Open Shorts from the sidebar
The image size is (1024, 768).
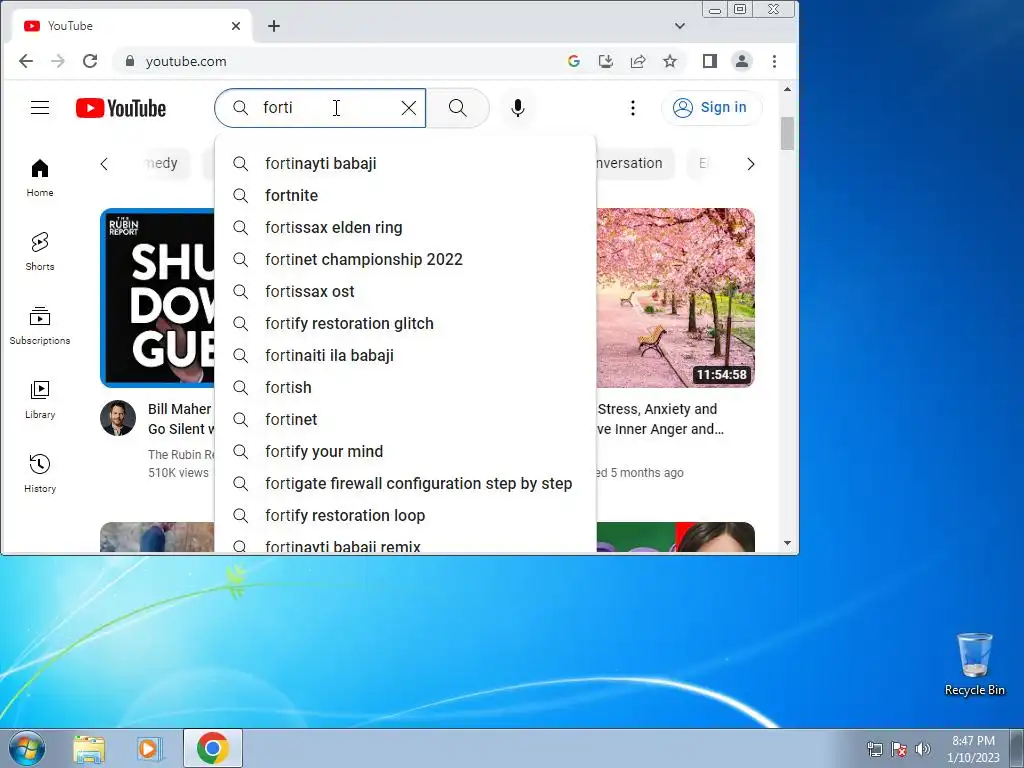click(40, 251)
